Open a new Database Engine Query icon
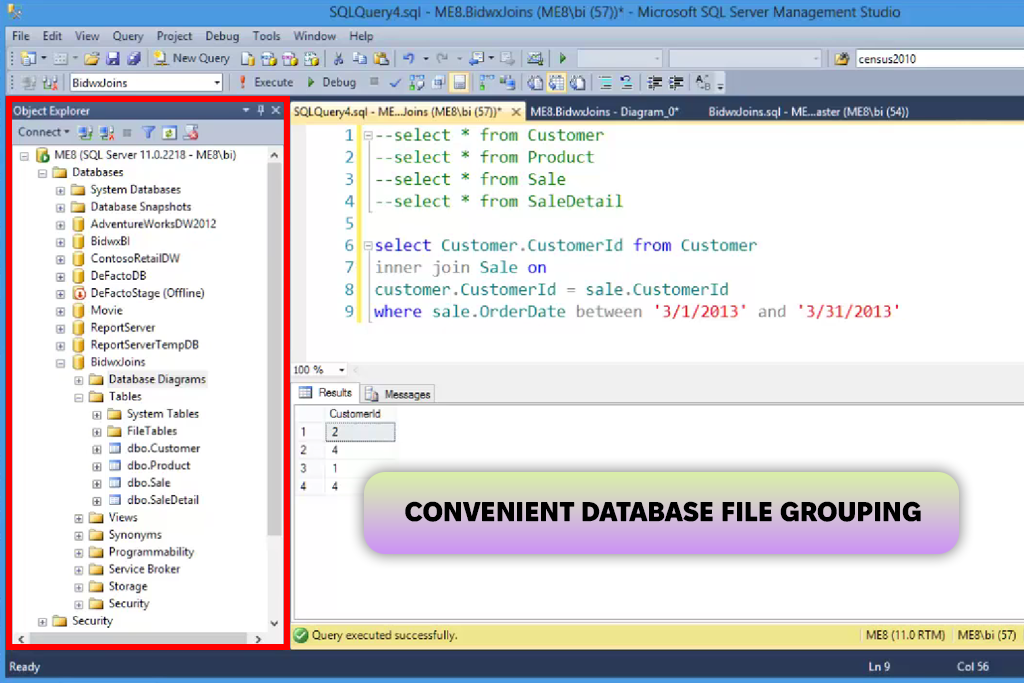Screen dimensions: 1024x683 (248, 59)
